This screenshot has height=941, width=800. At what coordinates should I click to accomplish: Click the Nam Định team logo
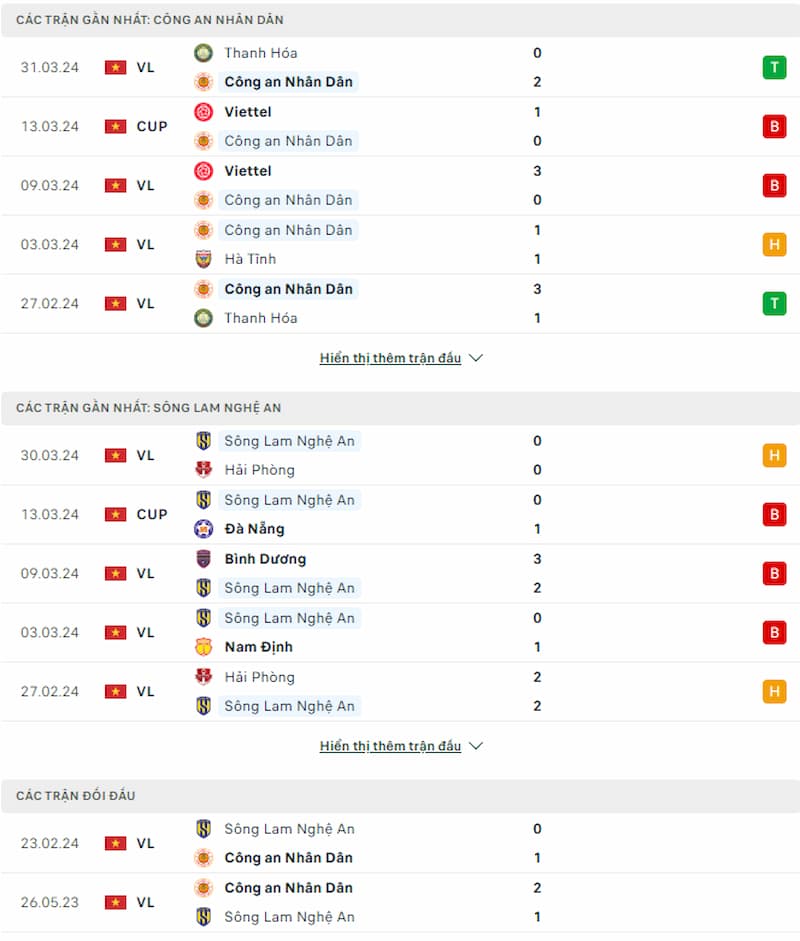(203, 647)
